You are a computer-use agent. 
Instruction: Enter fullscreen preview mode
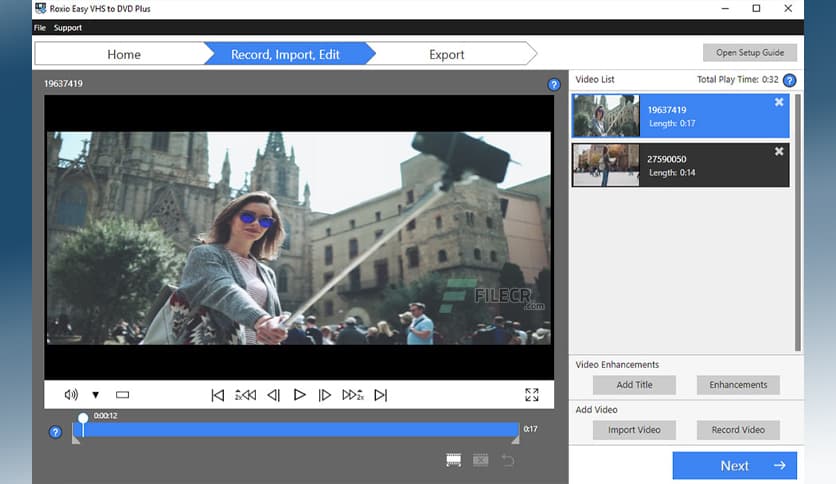click(532, 394)
